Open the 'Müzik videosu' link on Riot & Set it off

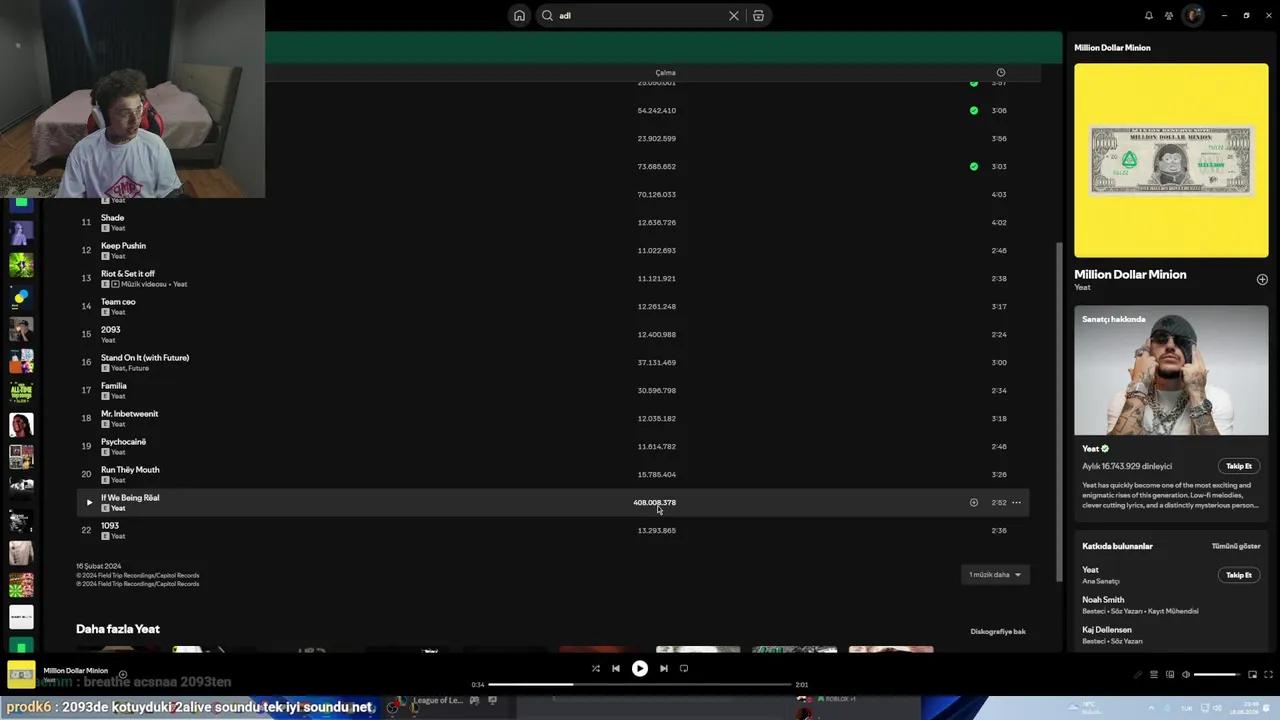click(145, 284)
